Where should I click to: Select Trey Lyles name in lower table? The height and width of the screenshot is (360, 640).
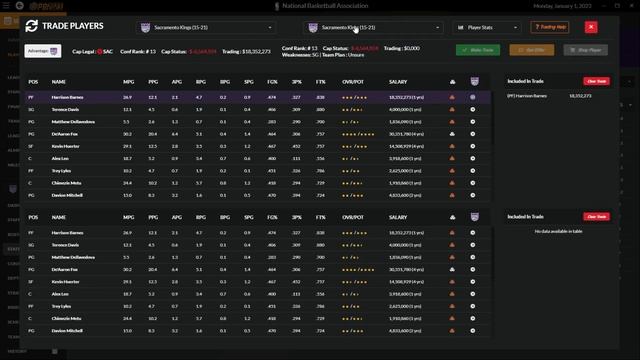point(61,306)
